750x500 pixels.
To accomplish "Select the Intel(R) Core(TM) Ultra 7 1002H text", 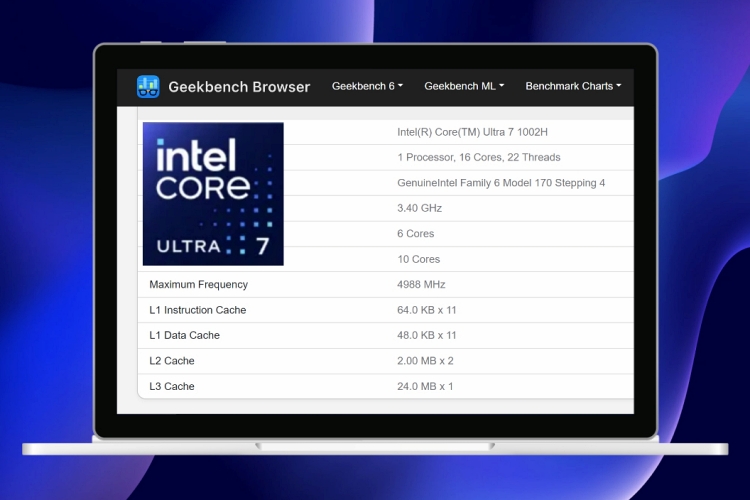I will pos(472,132).
